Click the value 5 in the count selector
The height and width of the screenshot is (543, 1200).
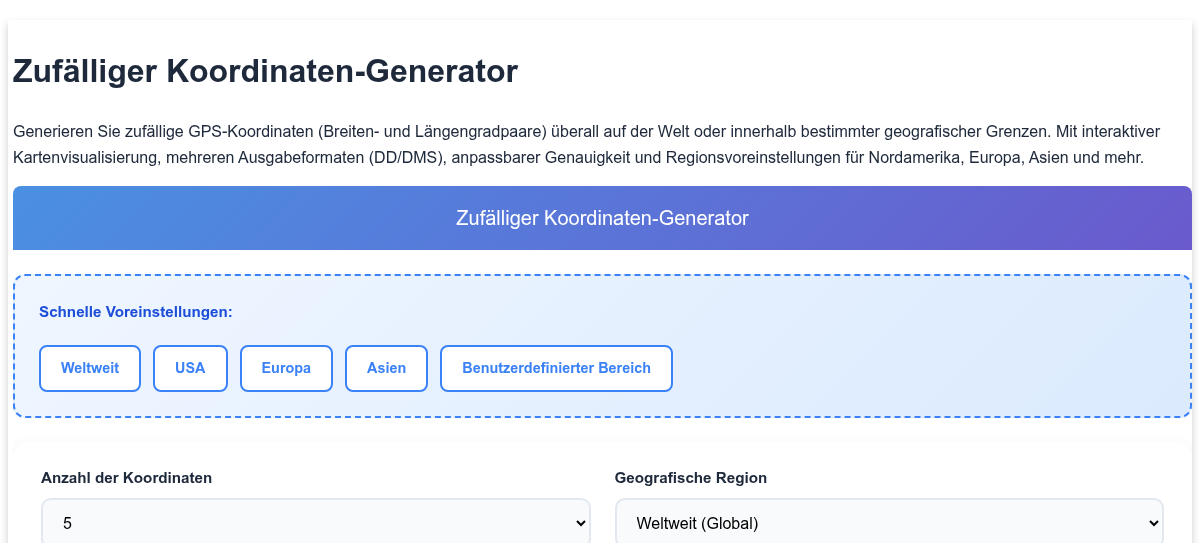67,523
